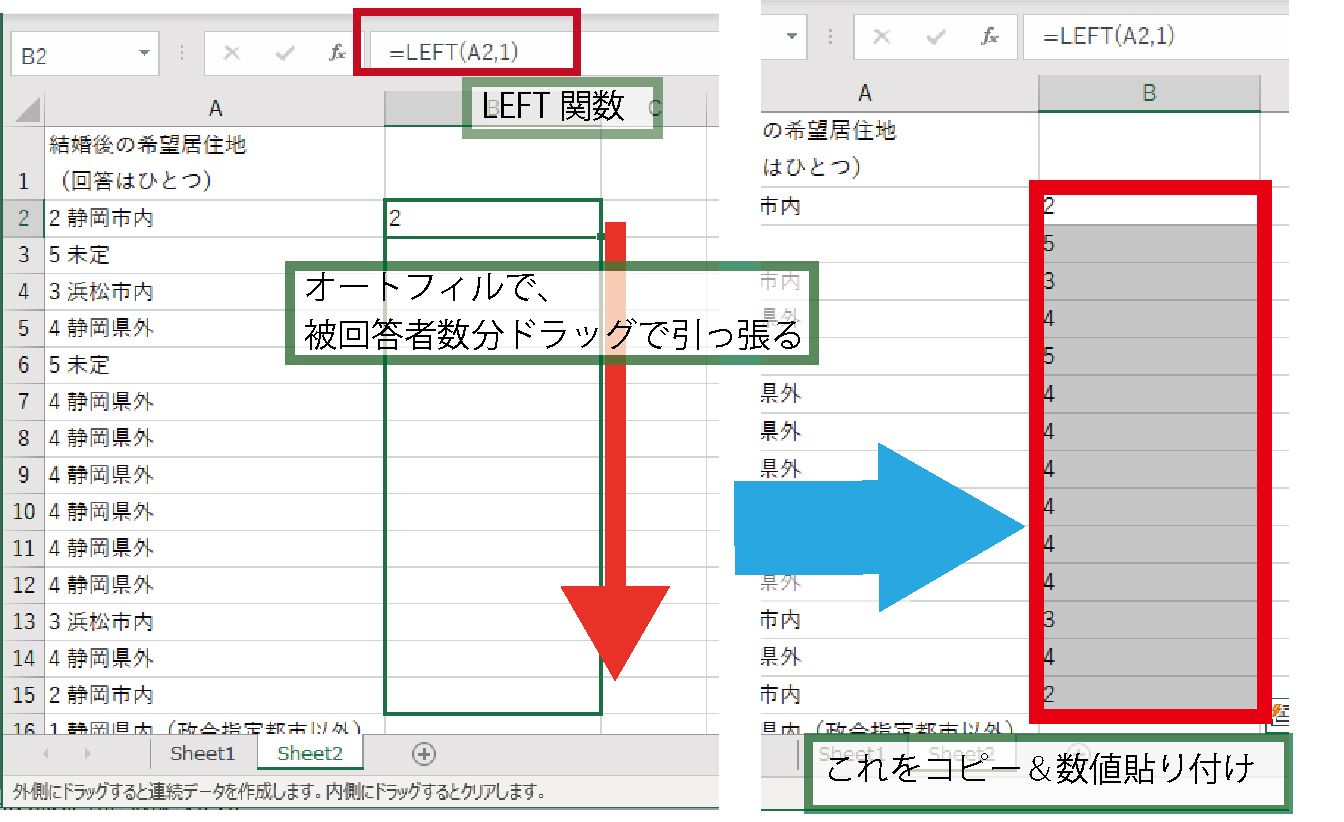This screenshot has width=1344, height=822.
Task: Click the Select All corner triangle in left sheet
Action: point(26,109)
